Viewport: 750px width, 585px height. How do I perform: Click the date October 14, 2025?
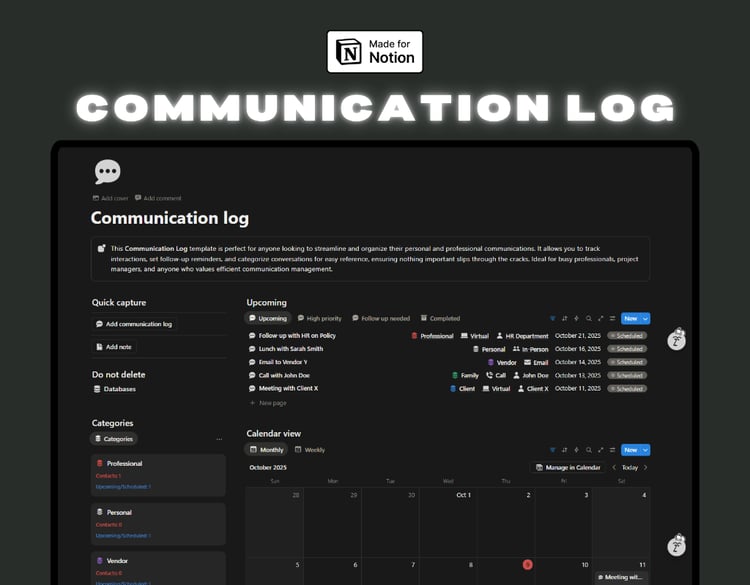point(578,362)
